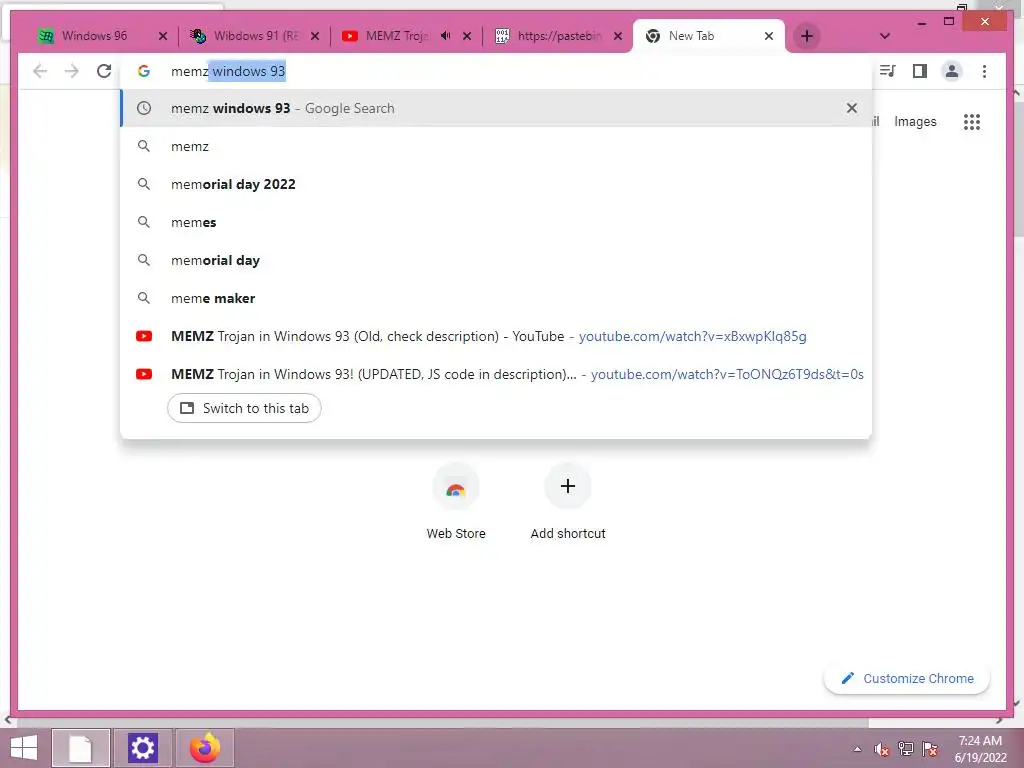Open the gear settings taskbar app
Screen dimensions: 1024x768
pyautogui.click(x=143, y=748)
